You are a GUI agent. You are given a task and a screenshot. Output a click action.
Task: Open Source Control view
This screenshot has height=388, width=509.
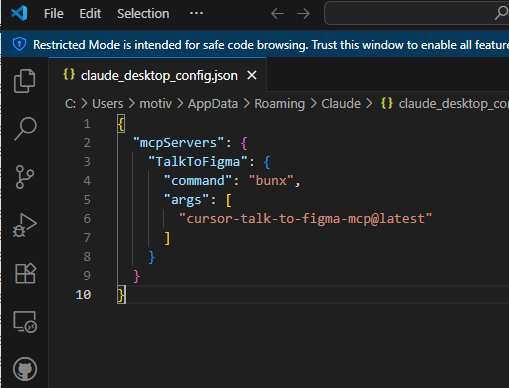tap(25, 177)
